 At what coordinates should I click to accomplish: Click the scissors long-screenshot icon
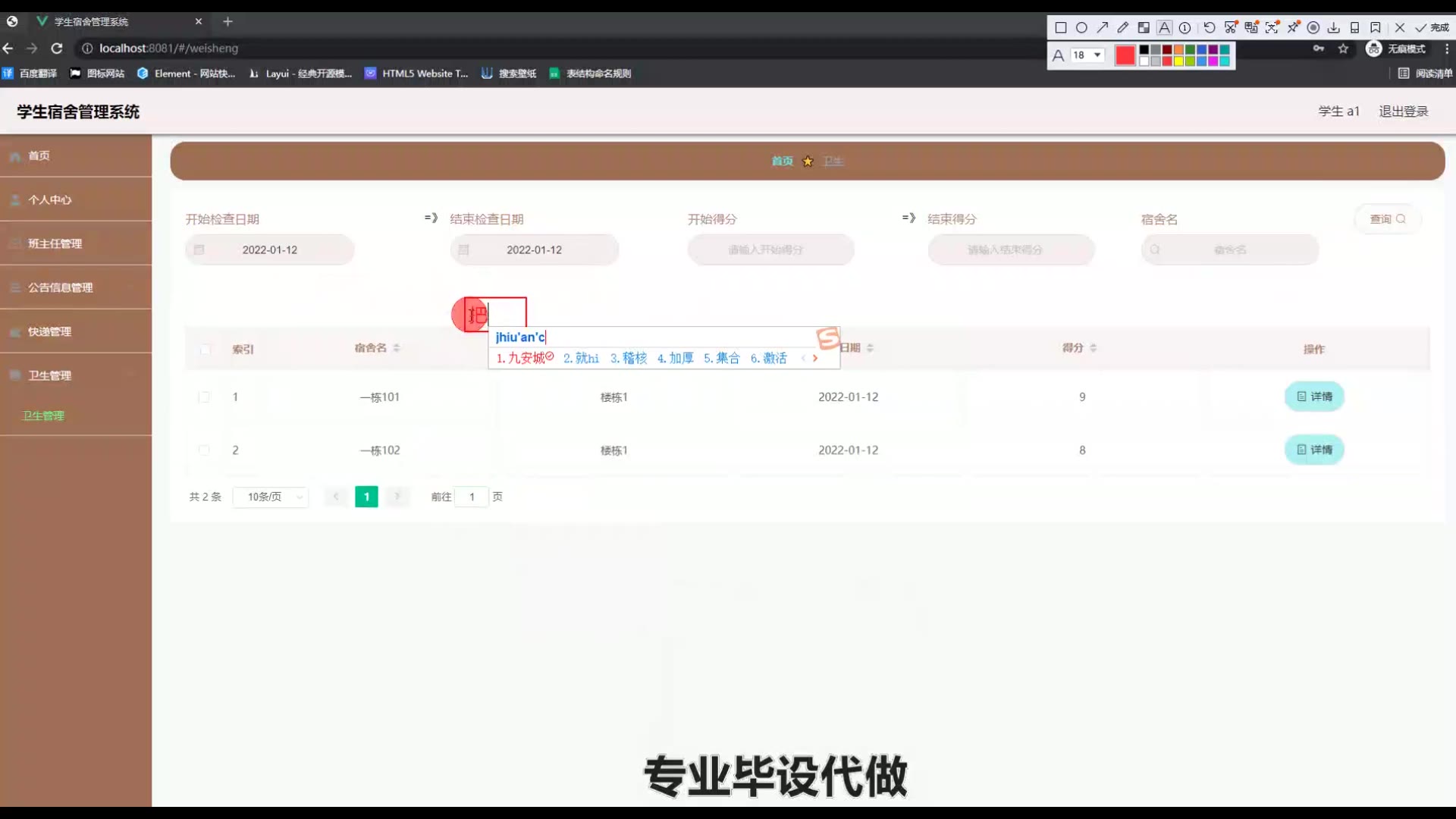click(1231, 28)
